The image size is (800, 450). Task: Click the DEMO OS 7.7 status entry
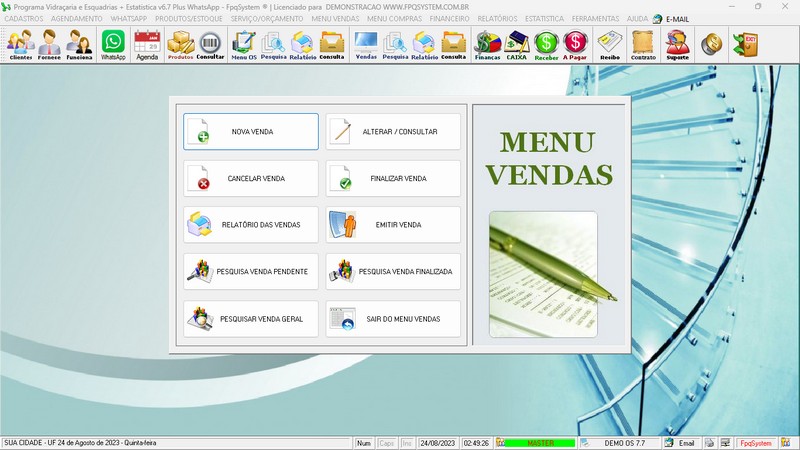624,443
